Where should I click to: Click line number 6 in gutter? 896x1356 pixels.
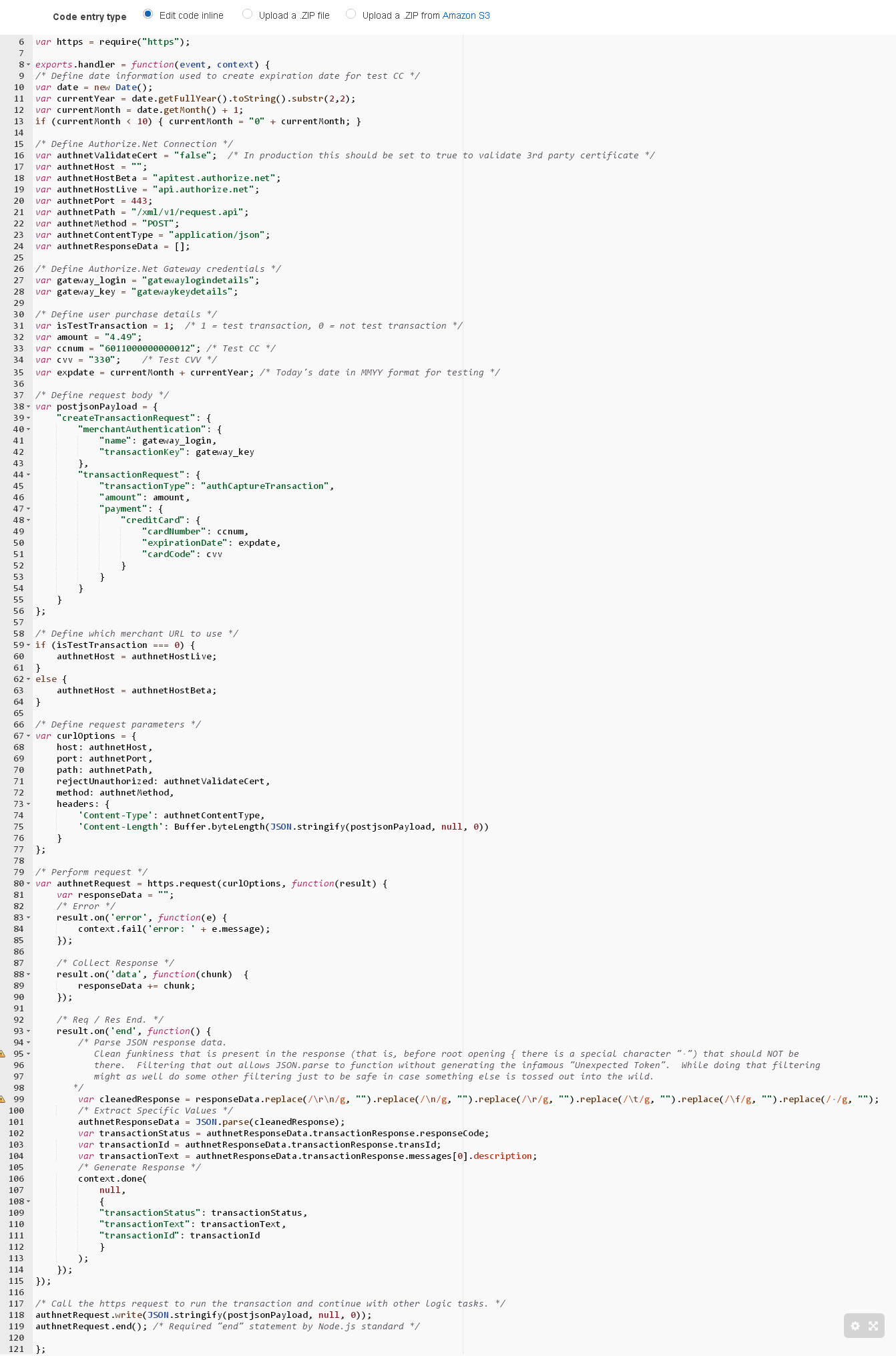tap(21, 41)
